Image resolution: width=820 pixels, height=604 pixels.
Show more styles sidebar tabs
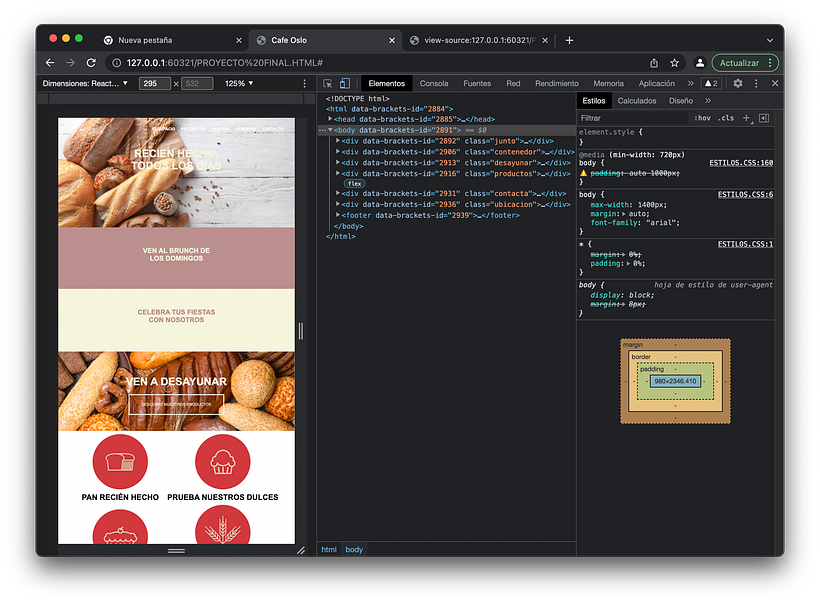(708, 101)
